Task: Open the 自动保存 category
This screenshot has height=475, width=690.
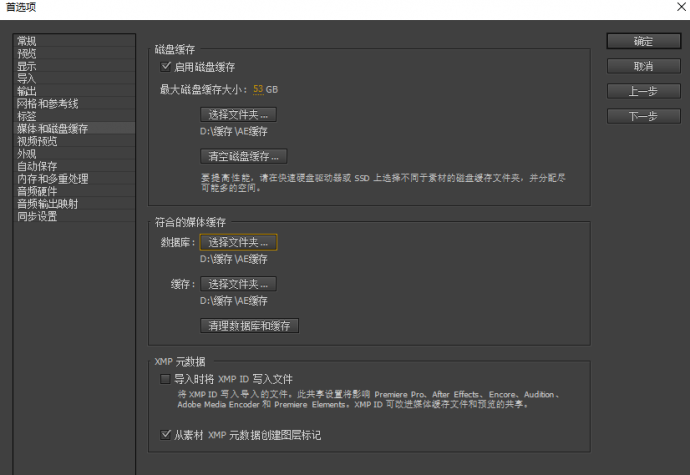Action: (x=39, y=166)
